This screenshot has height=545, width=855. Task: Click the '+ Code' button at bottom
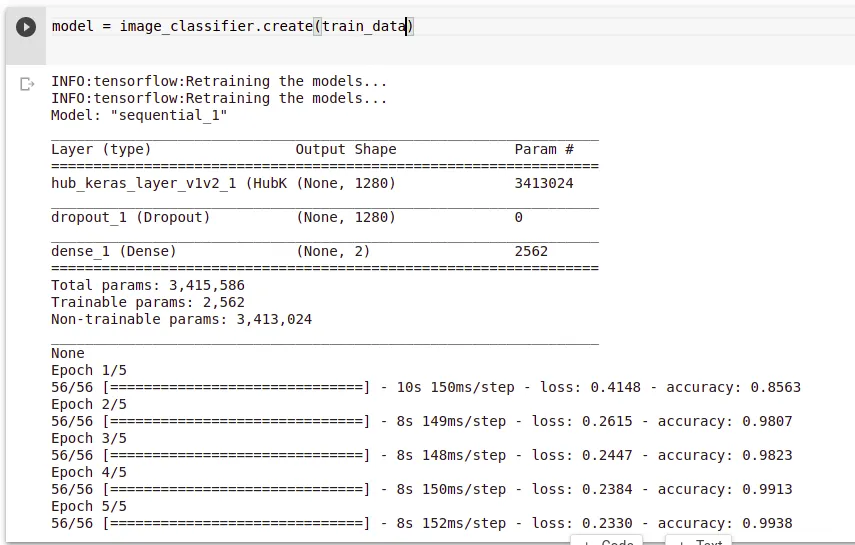607,541
